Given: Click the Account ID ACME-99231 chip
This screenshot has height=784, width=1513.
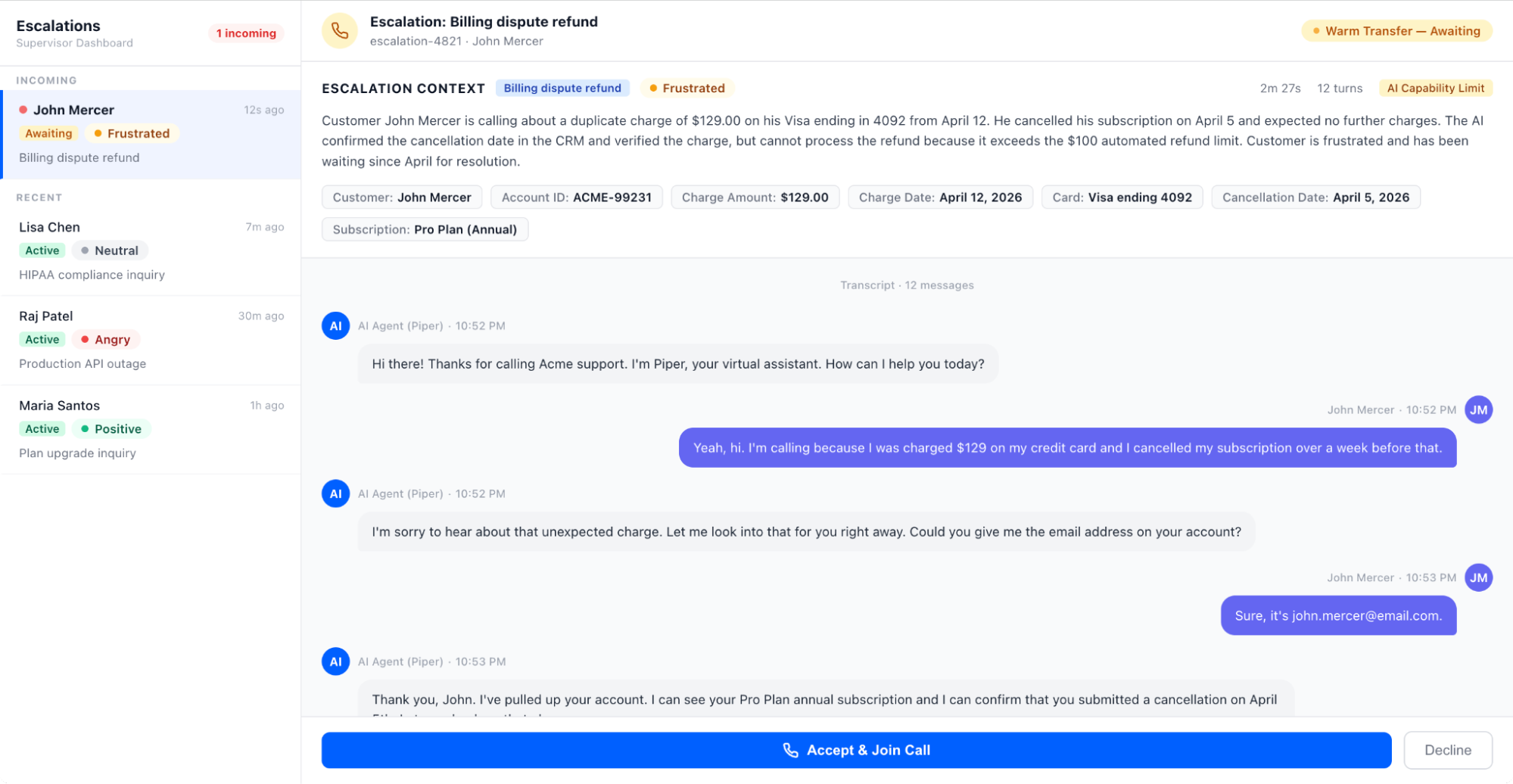Looking at the screenshot, I should pos(576,198).
